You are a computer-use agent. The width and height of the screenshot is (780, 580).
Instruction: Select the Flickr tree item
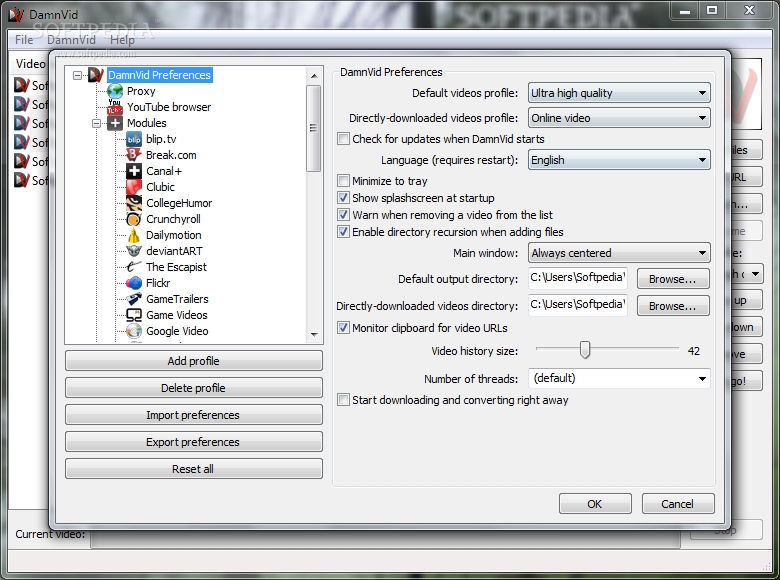(x=158, y=283)
